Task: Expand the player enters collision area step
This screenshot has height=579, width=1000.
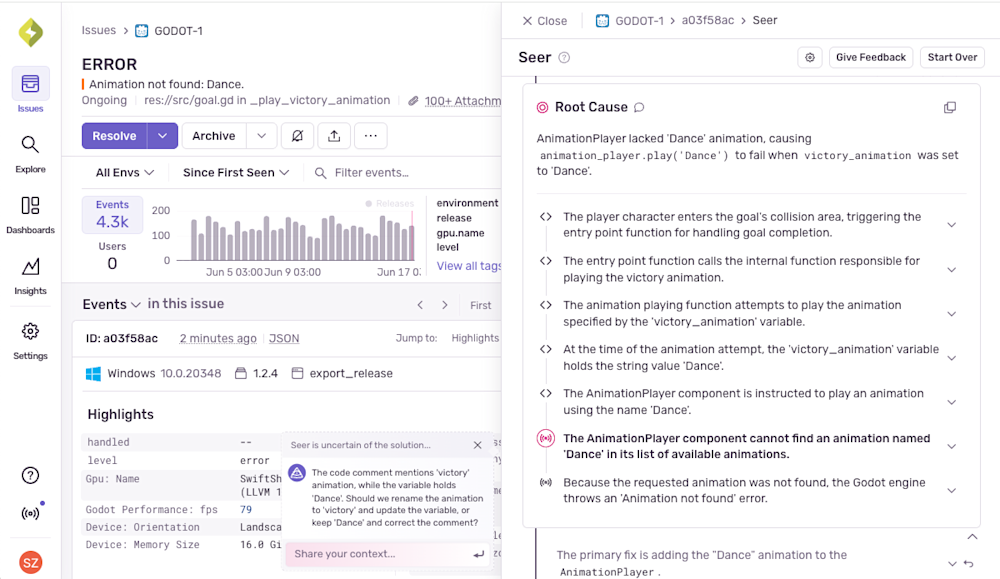Action: click(x=951, y=224)
